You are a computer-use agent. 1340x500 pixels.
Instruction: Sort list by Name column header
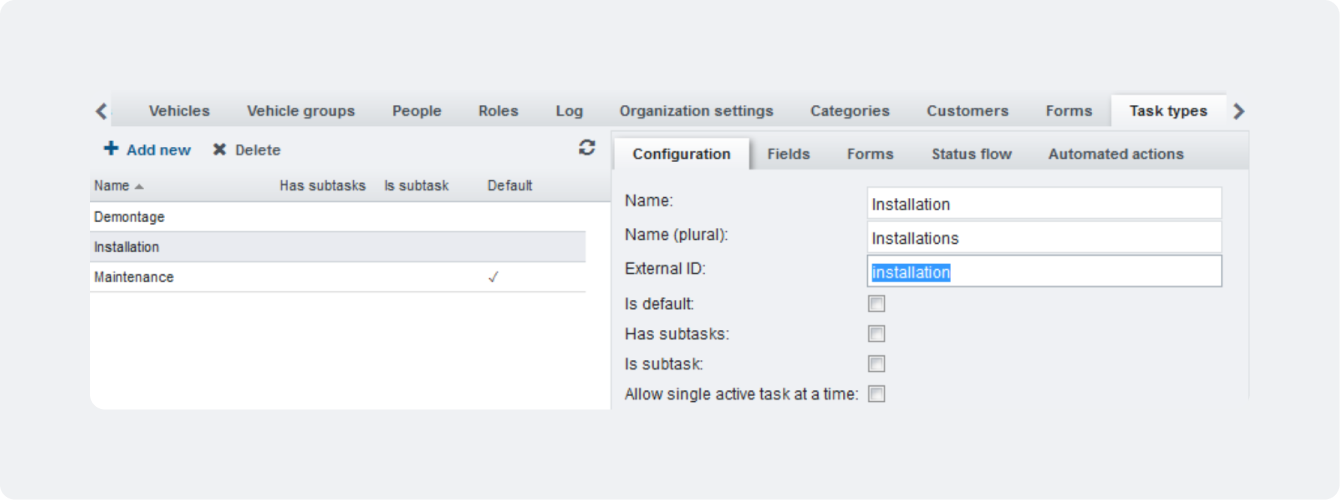click(118, 186)
